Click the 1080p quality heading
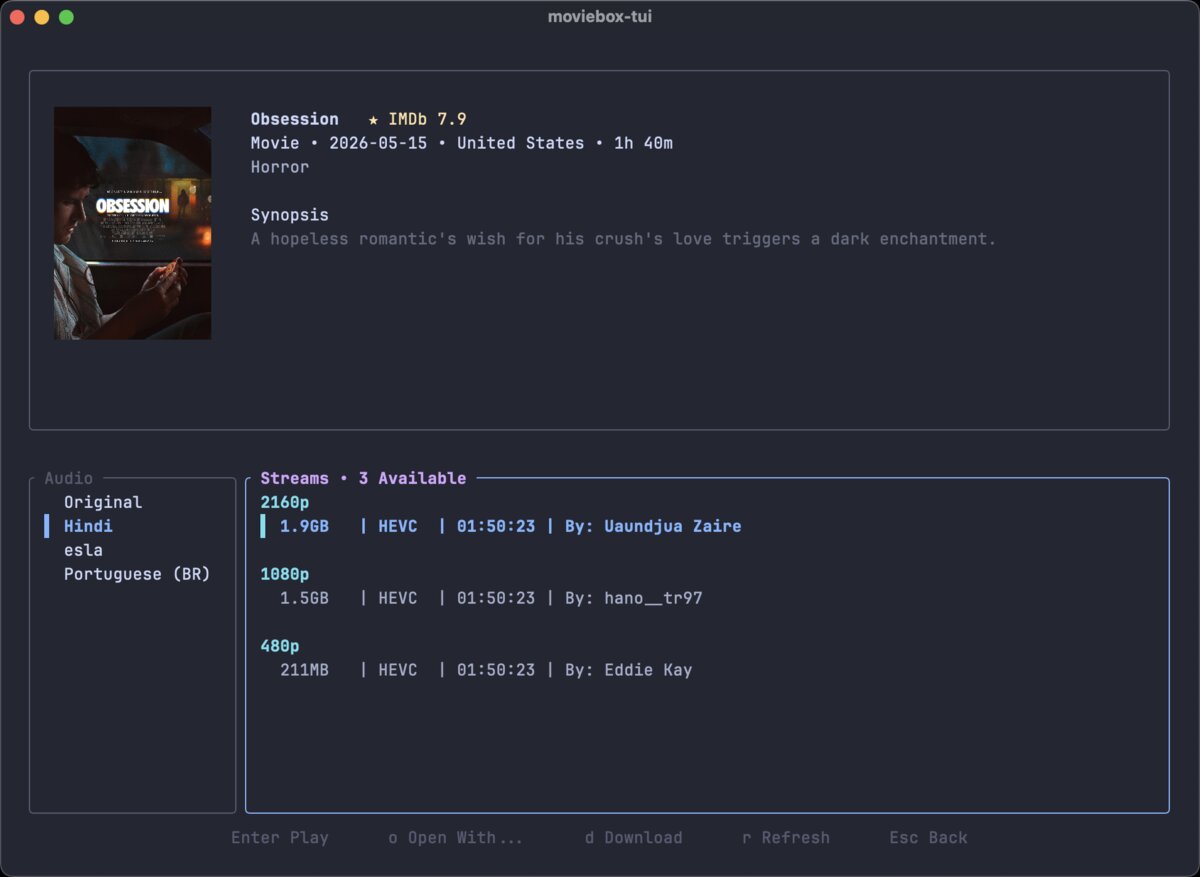This screenshot has width=1200, height=877. tap(285, 574)
